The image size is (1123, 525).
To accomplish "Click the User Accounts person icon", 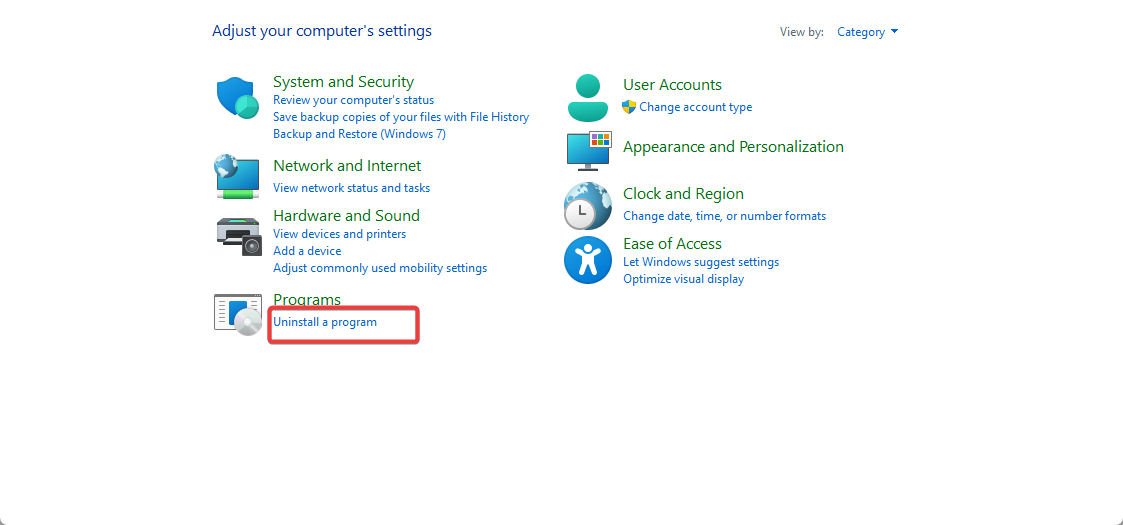I will coord(588,97).
